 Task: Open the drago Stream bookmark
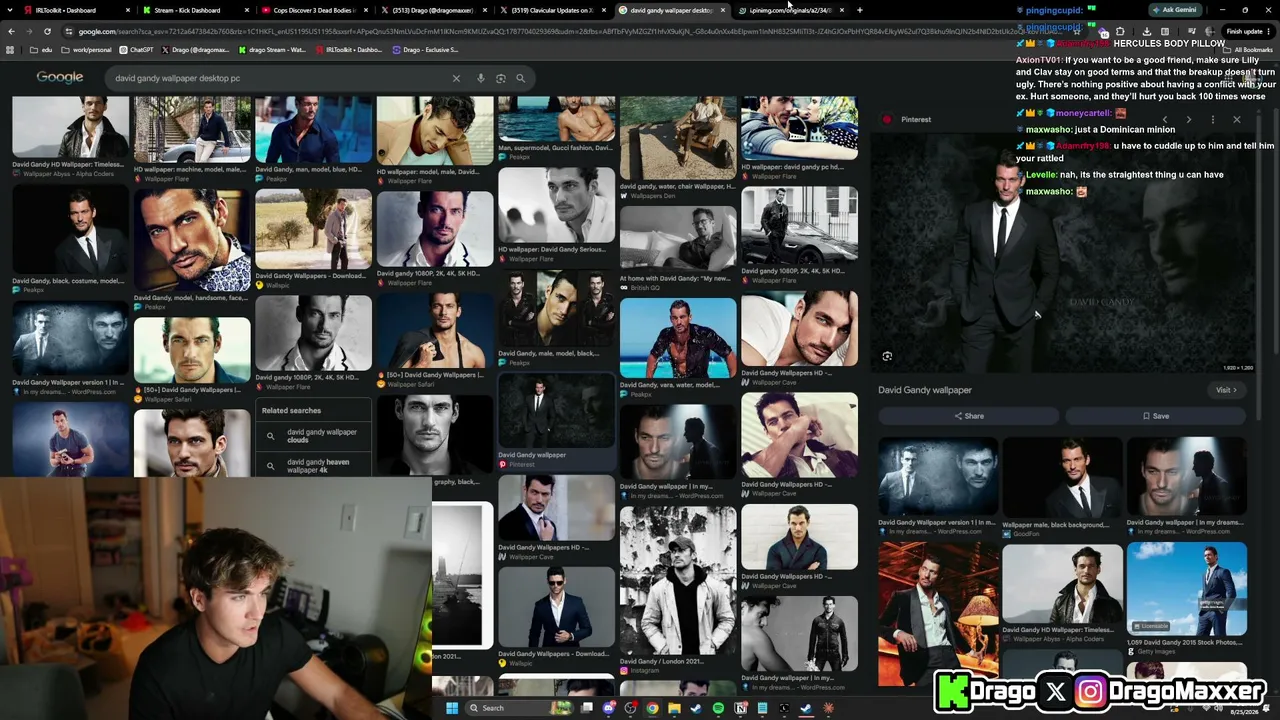pyautogui.click(x=272, y=49)
